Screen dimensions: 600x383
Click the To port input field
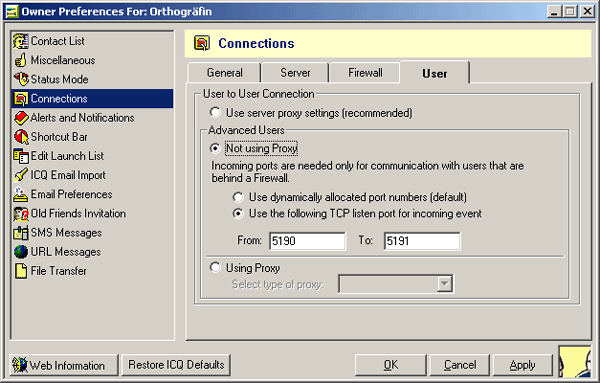click(x=422, y=241)
